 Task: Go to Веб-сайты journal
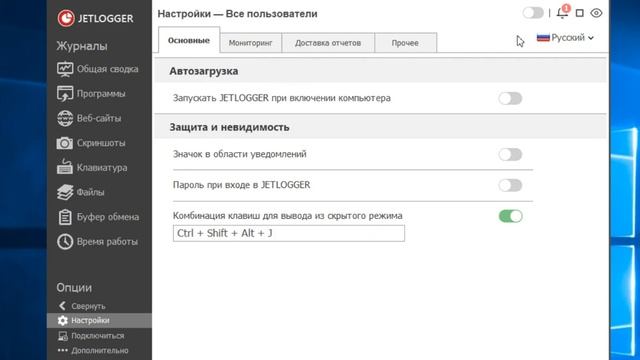tap(99, 118)
